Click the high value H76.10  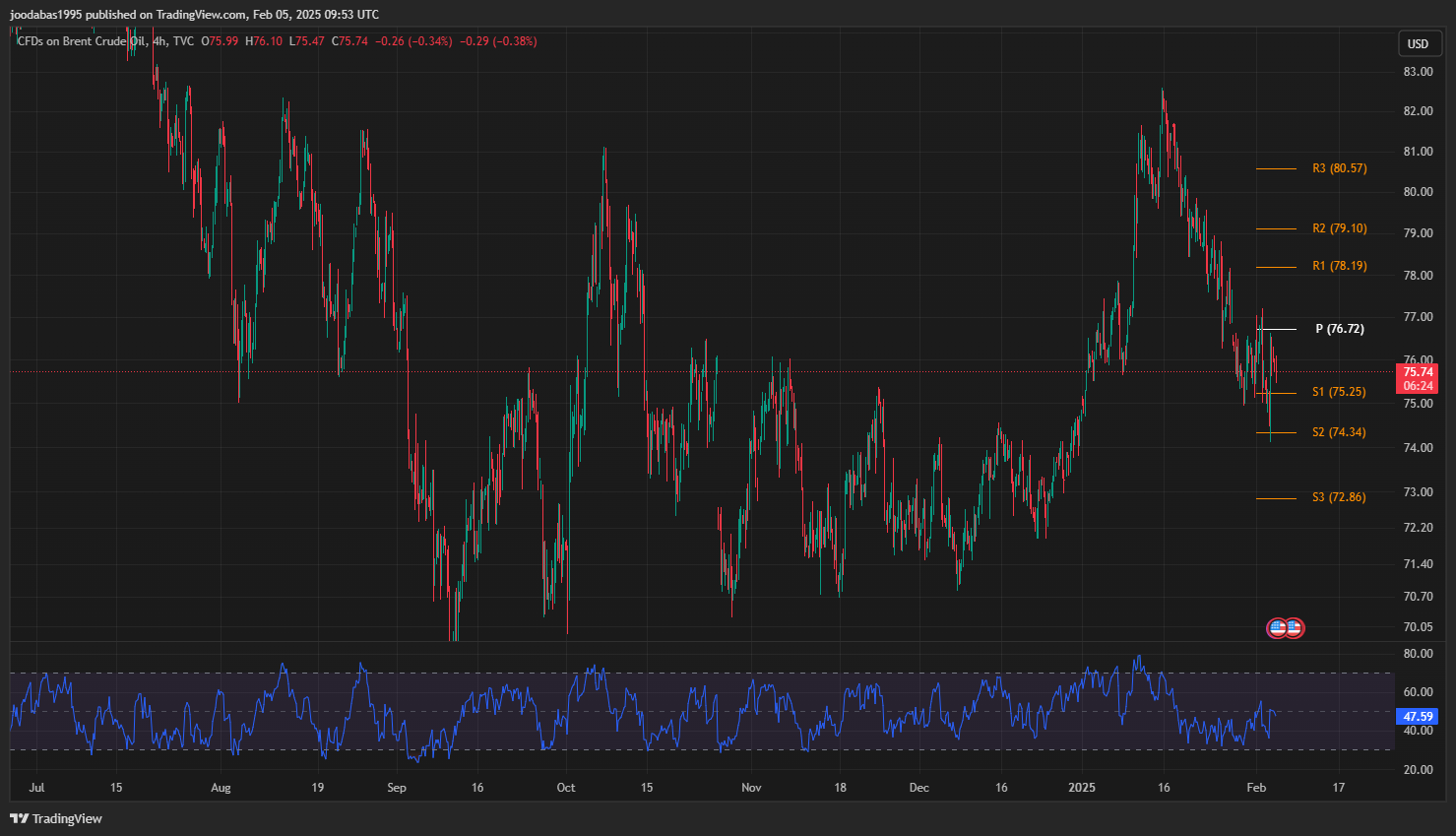coord(264,41)
